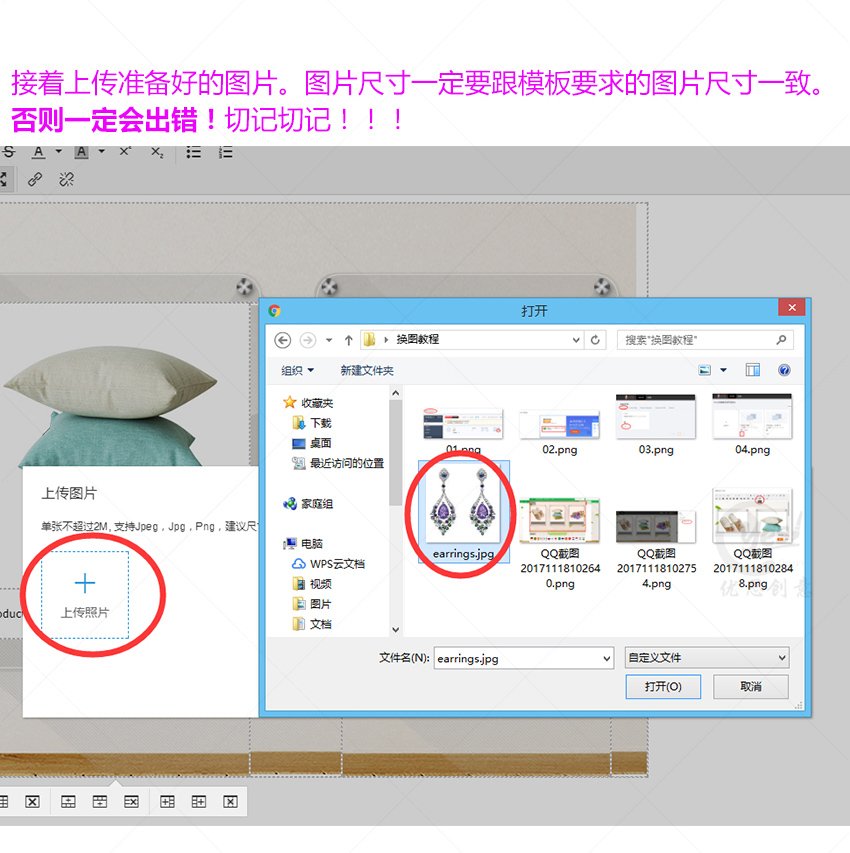Image resolution: width=850 pixels, height=853 pixels.
Task: Select the unlink icon
Action: coord(67,180)
